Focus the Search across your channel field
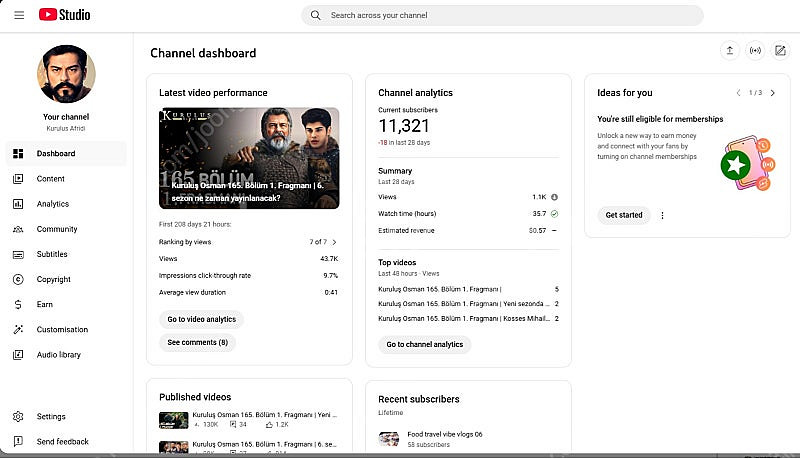Image resolution: width=800 pixels, height=459 pixels. (503, 15)
